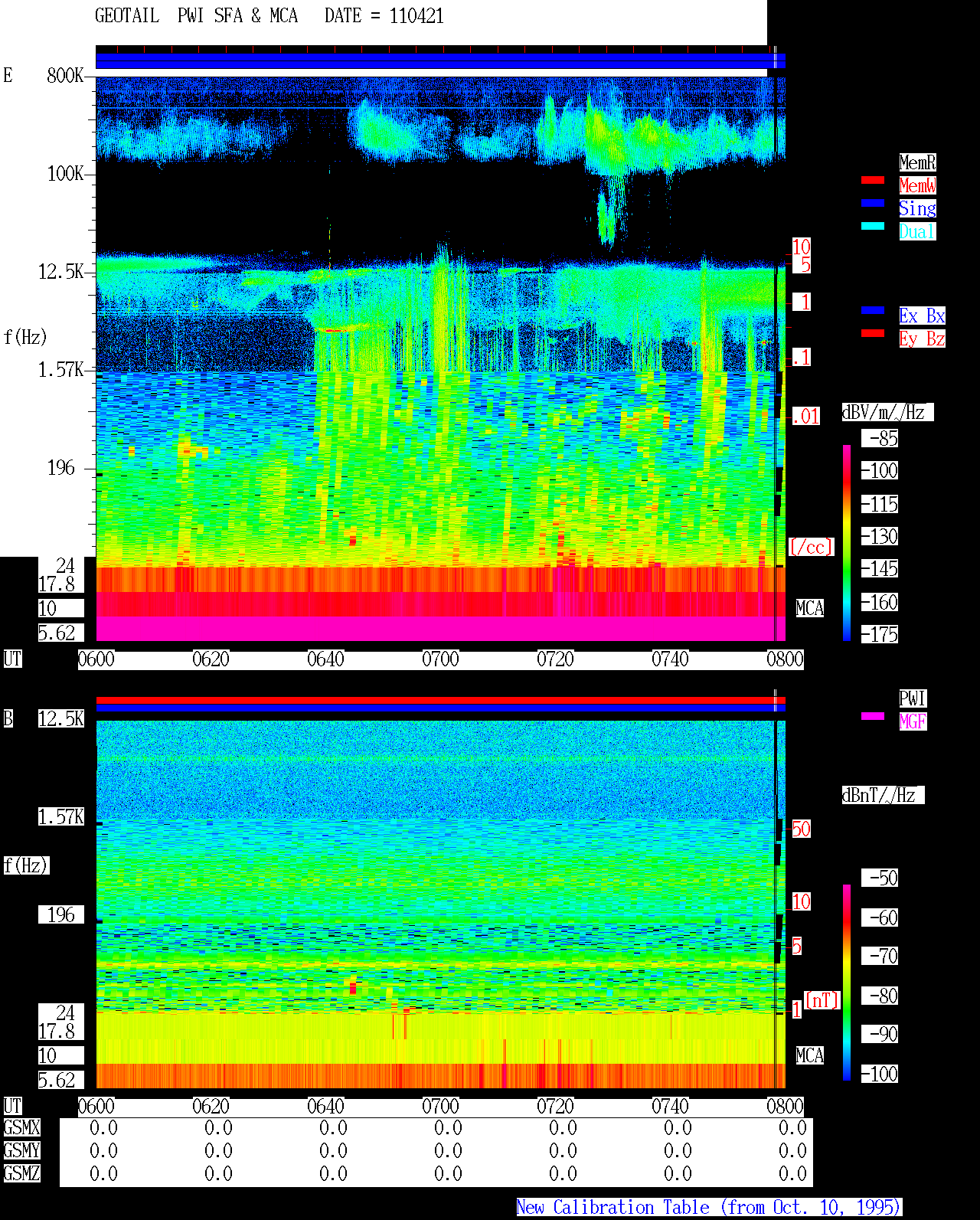980x1220 pixels.
Task: Click the f(Hz) axis label of the E panel
Action: click(25, 337)
